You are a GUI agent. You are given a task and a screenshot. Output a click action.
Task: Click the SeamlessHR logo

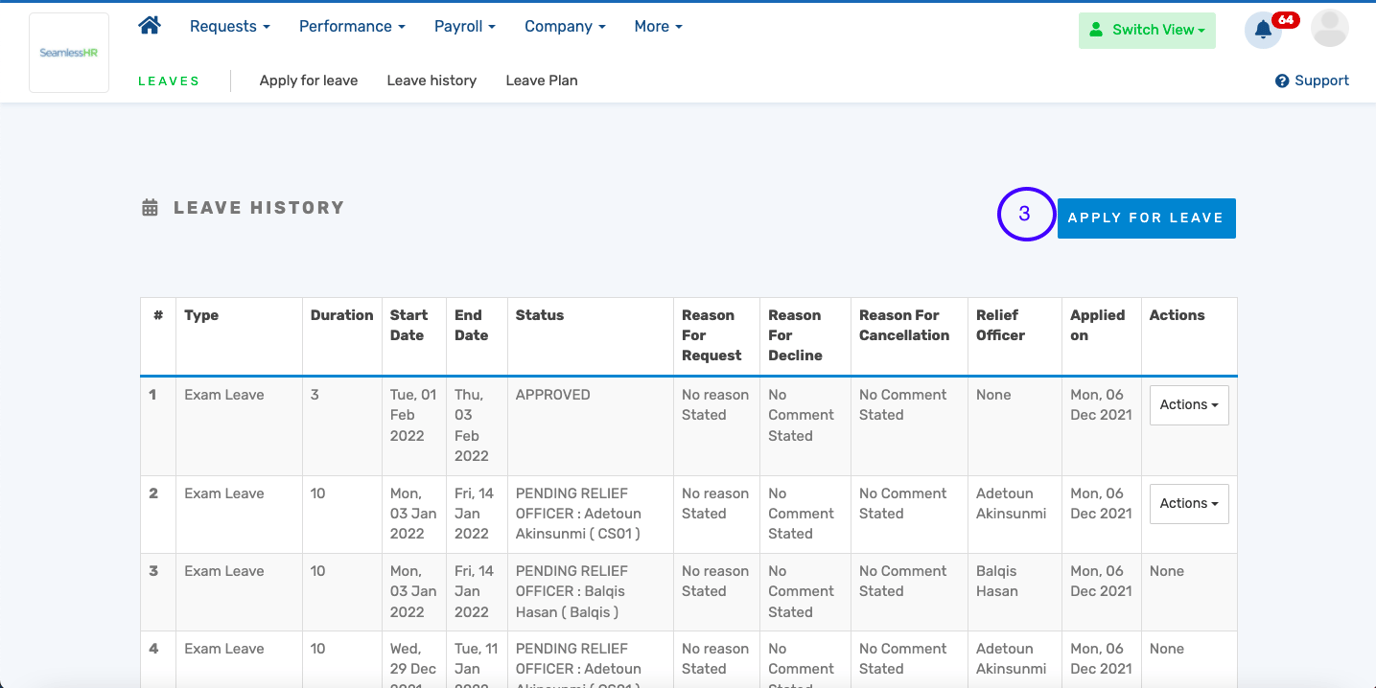(69, 53)
